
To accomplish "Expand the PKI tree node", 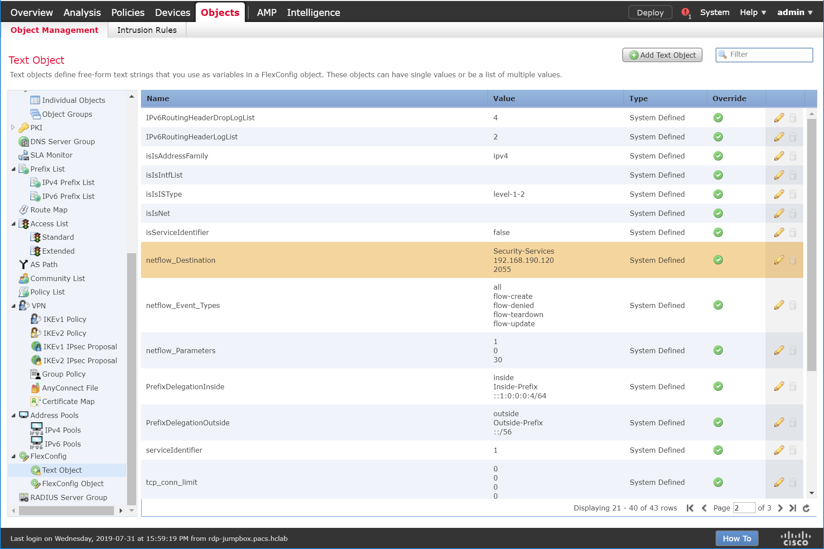I will 13,128.
